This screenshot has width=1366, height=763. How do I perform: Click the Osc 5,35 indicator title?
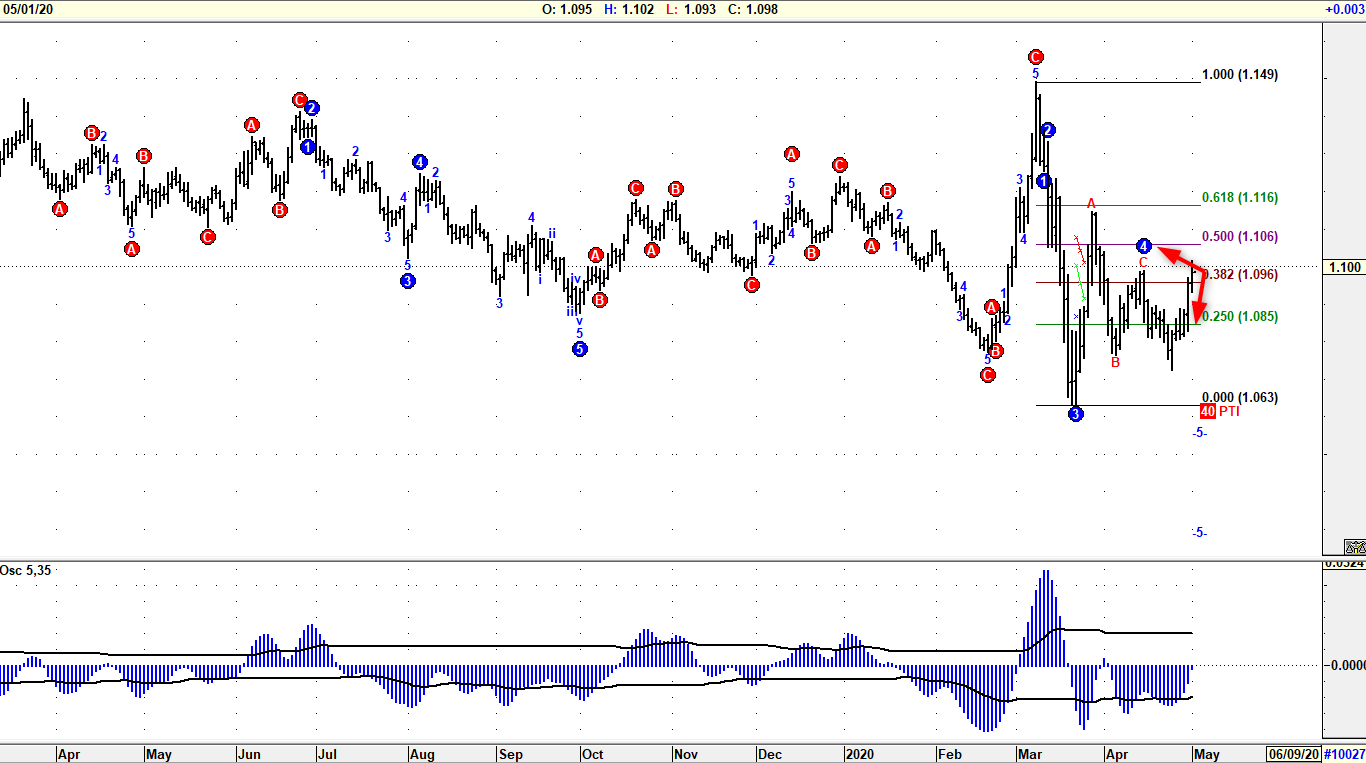pyautogui.click(x=25, y=570)
